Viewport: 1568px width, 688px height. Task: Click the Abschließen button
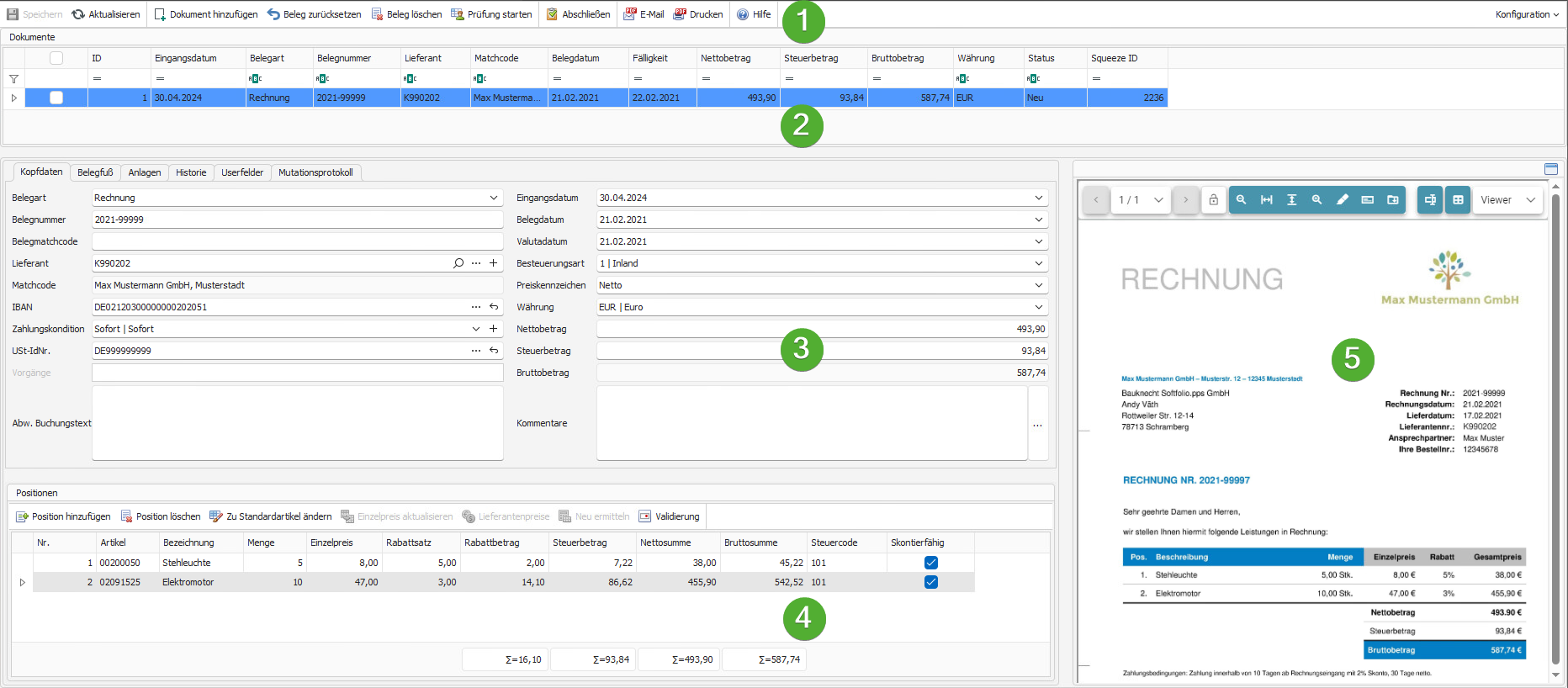pos(578,14)
